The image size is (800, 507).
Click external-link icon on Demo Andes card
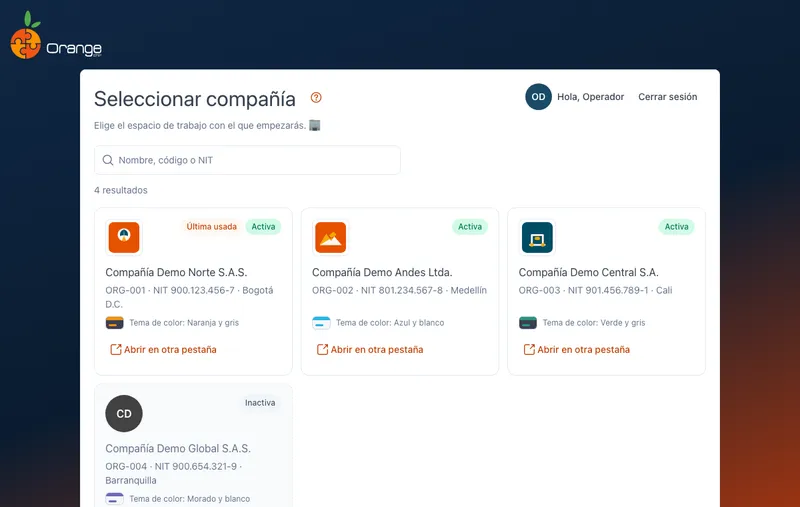click(x=322, y=349)
